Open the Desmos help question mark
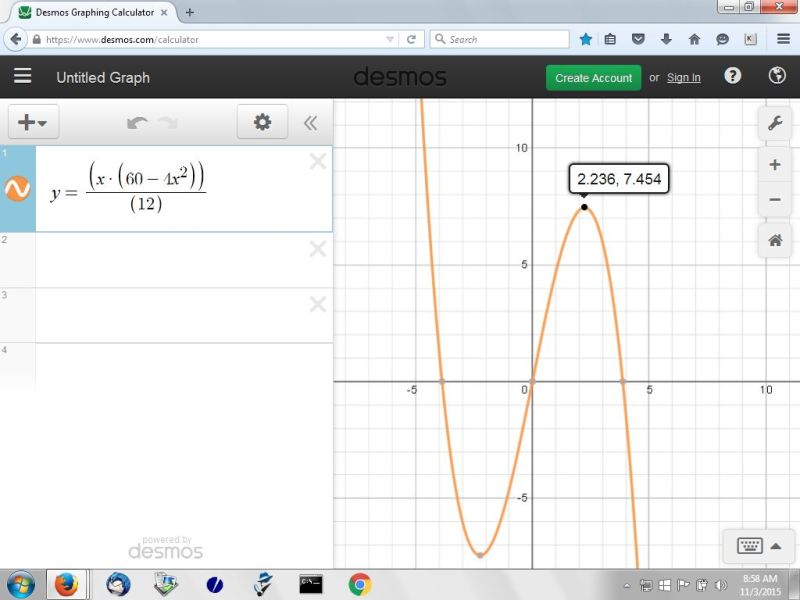The height and width of the screenshot is (600, 800). point(733,76)
